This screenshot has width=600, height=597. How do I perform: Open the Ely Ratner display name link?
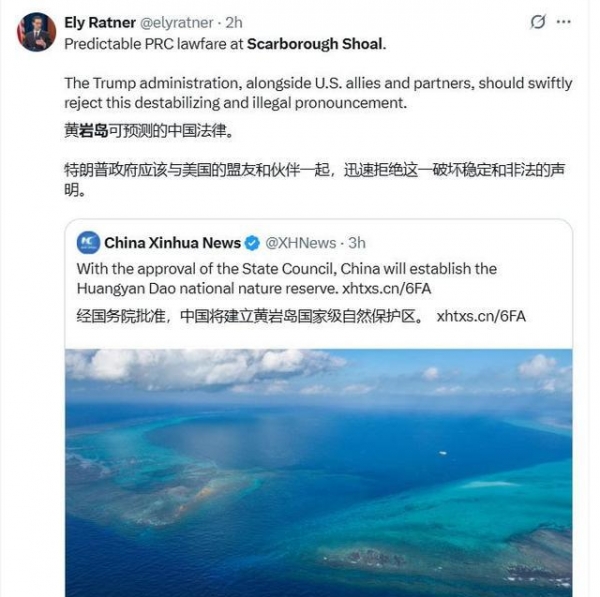[102, 20]
